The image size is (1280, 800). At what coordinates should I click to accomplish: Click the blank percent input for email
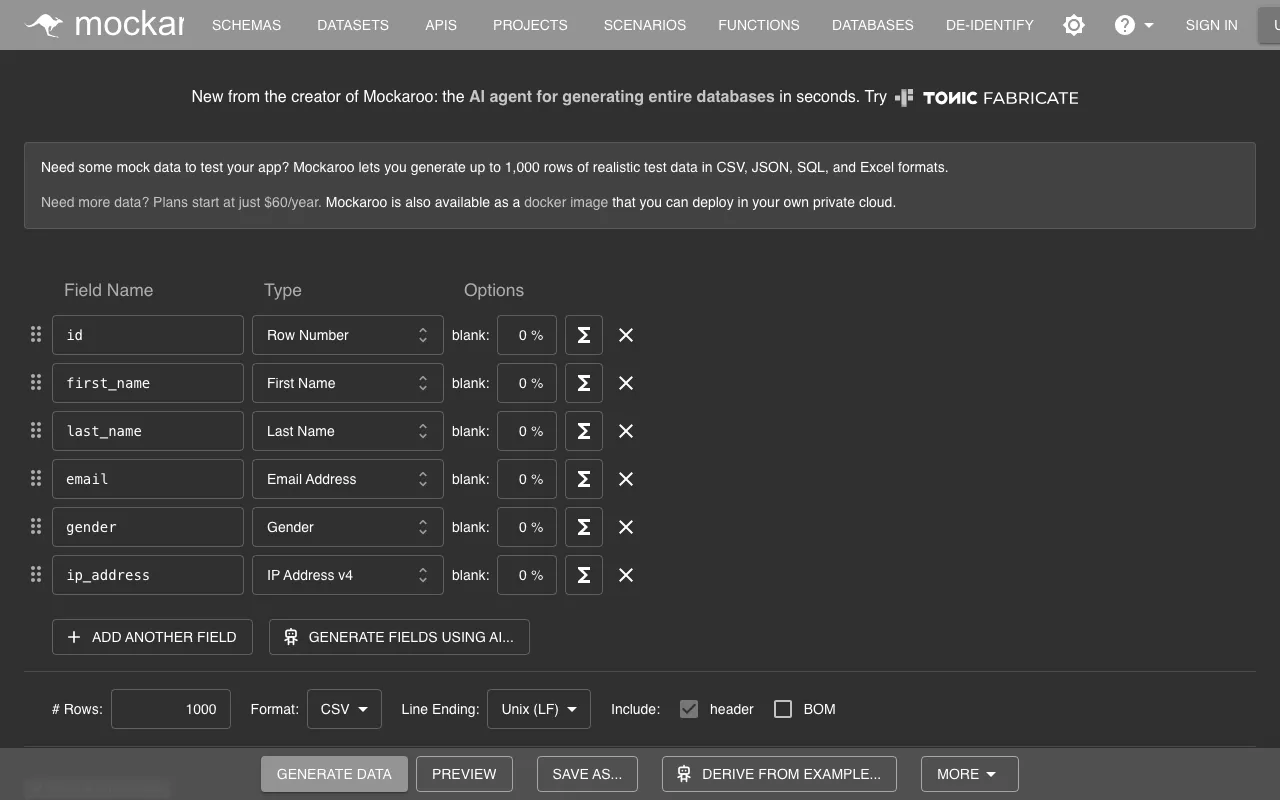[527, 479]
